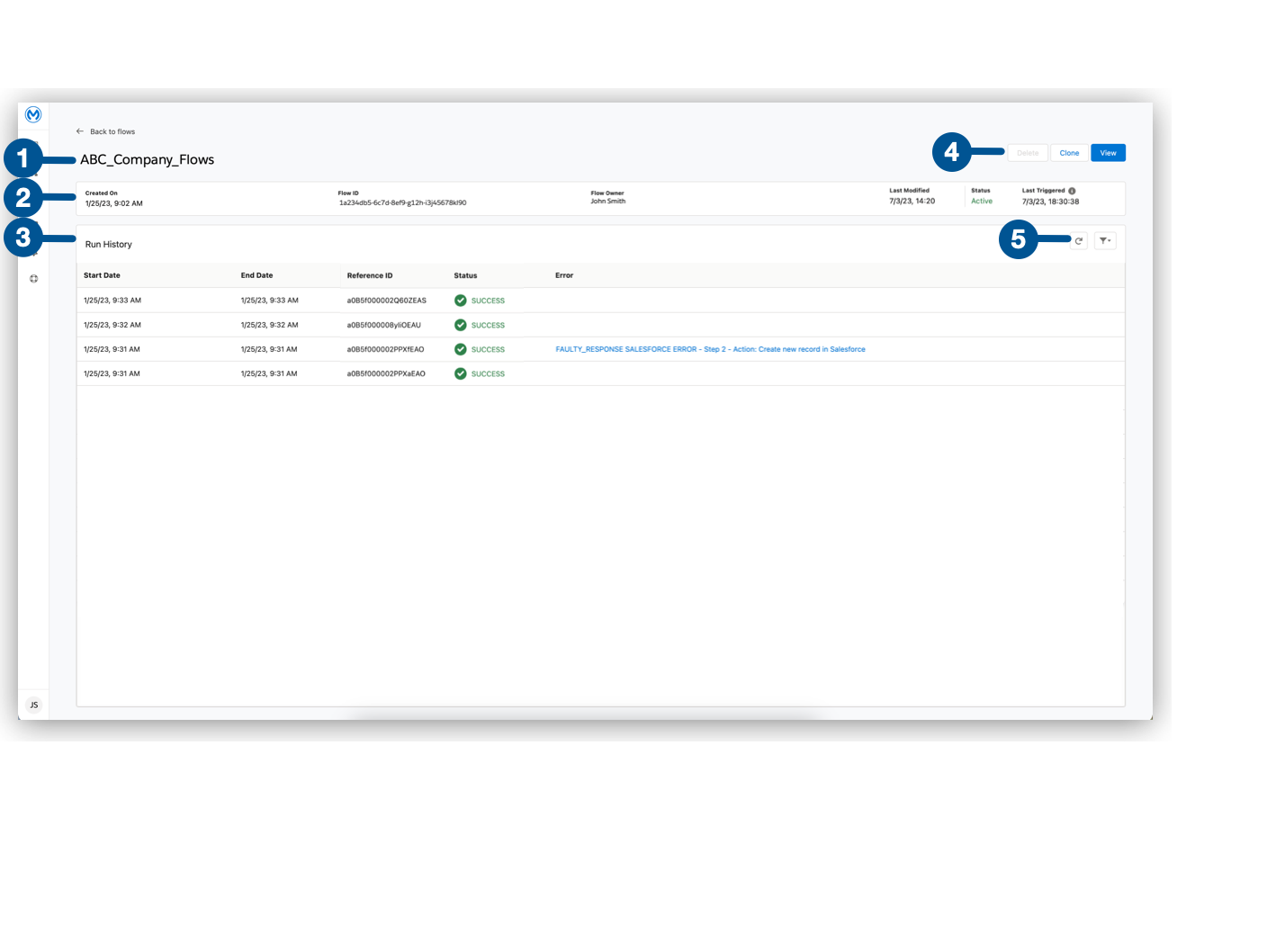Select the Start Date column header
Screen dimensions: 1267x952
click(x=102, y=275)
